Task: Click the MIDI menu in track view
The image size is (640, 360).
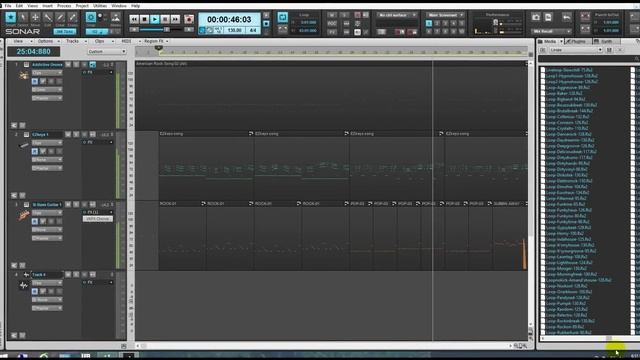Action: 127,41
